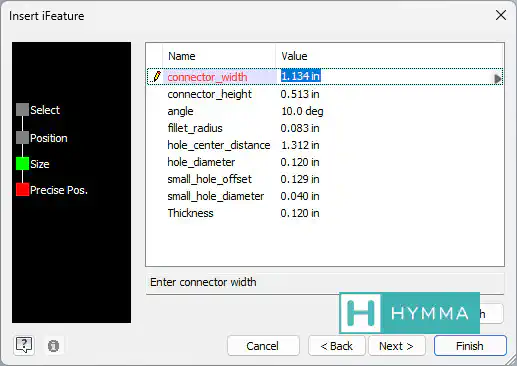Click the 10.0 deg value
517x366 pixels.
pyautogui.click(x=302, y=111)
